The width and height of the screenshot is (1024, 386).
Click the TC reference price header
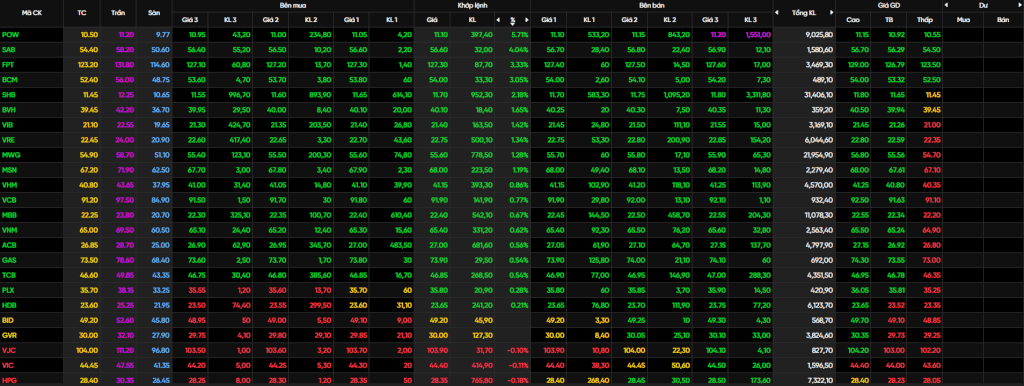[x=82, y=12]
